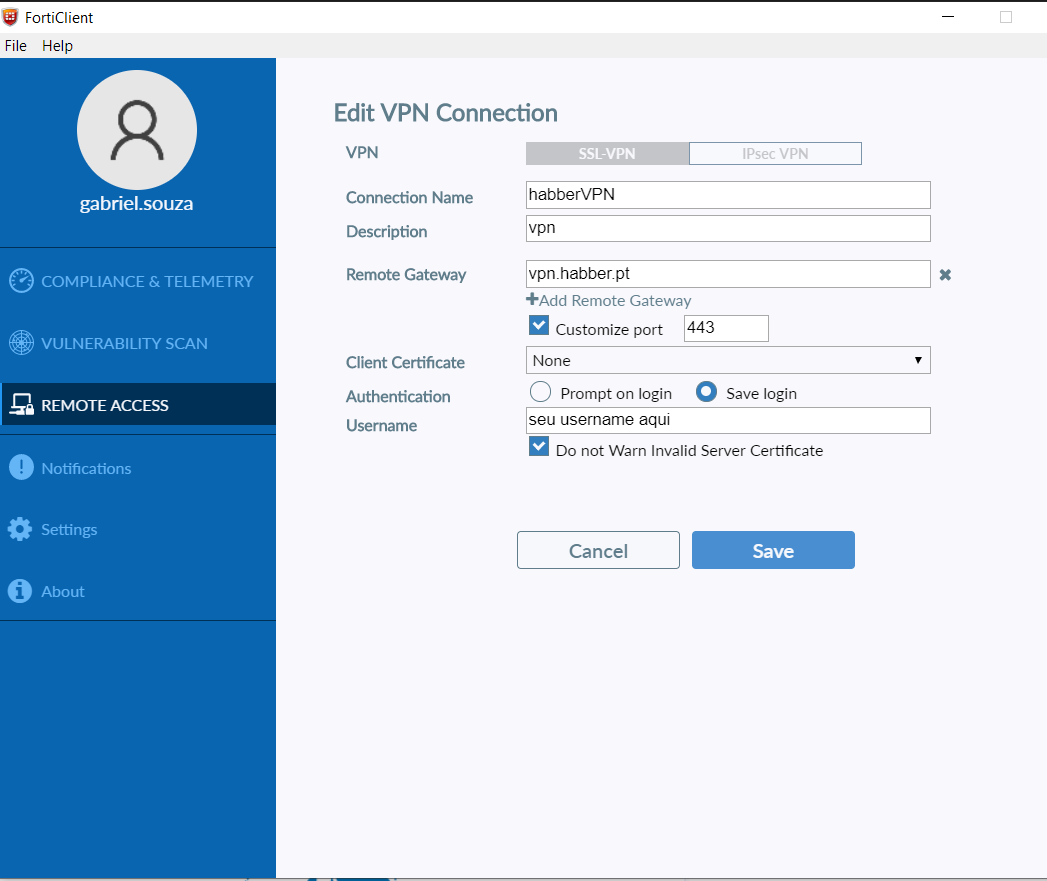Select the Prompt on login radio option
This screenshot has height=881, width=1047.
click(540, 391)
